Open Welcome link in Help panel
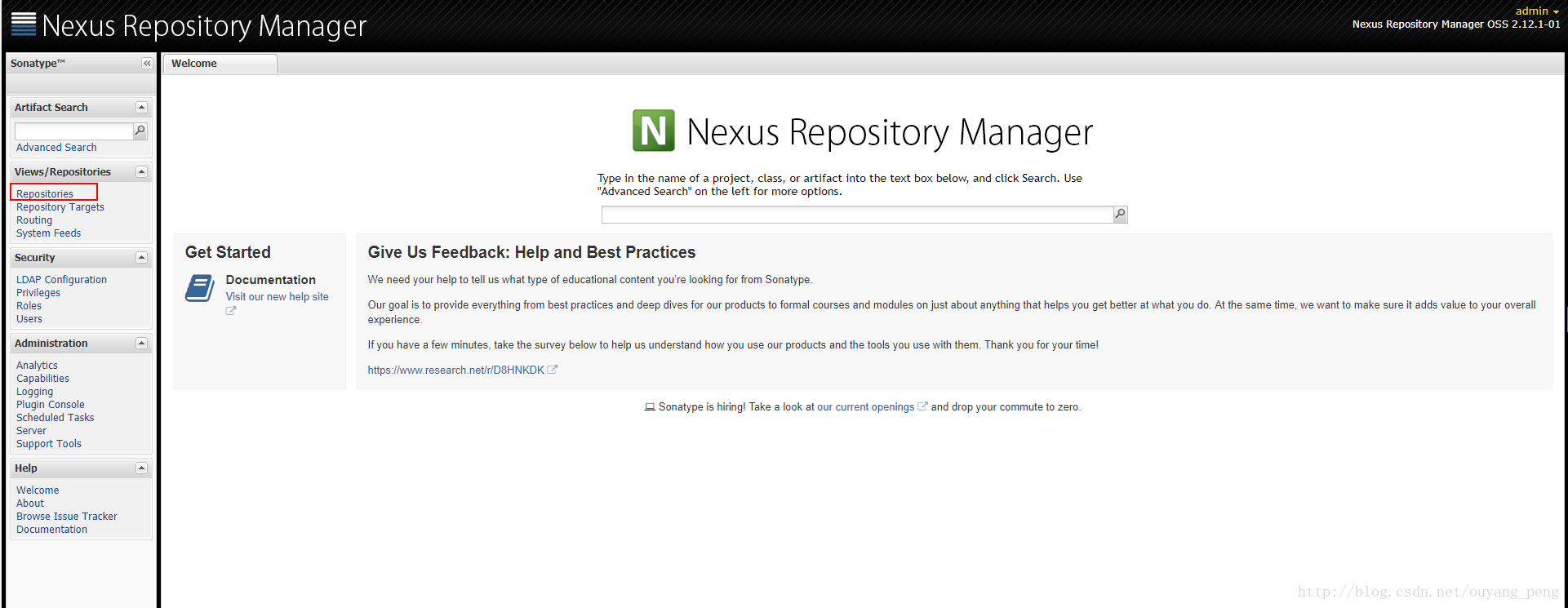The height and width of the screenshot is (608, 1568). [x=38, y=490]
